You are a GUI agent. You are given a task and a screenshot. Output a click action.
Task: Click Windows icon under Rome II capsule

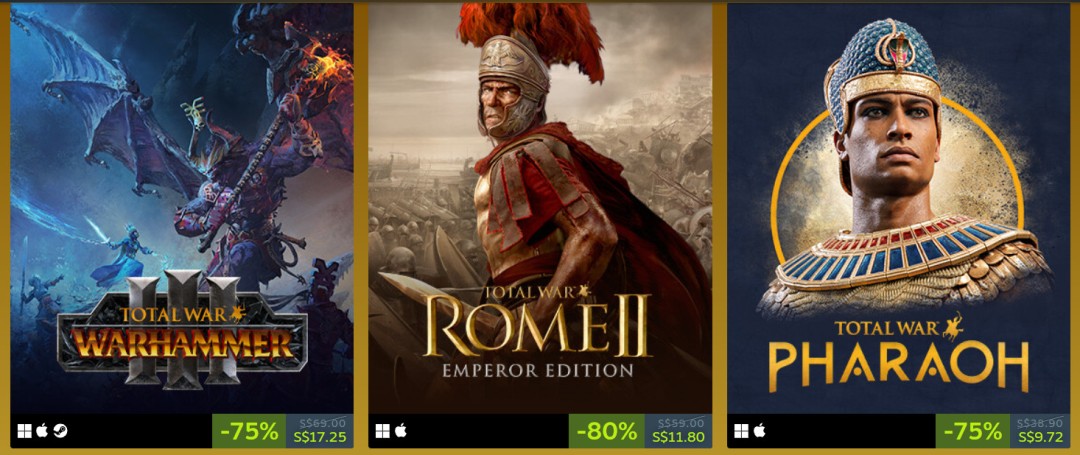click(382, 431)
